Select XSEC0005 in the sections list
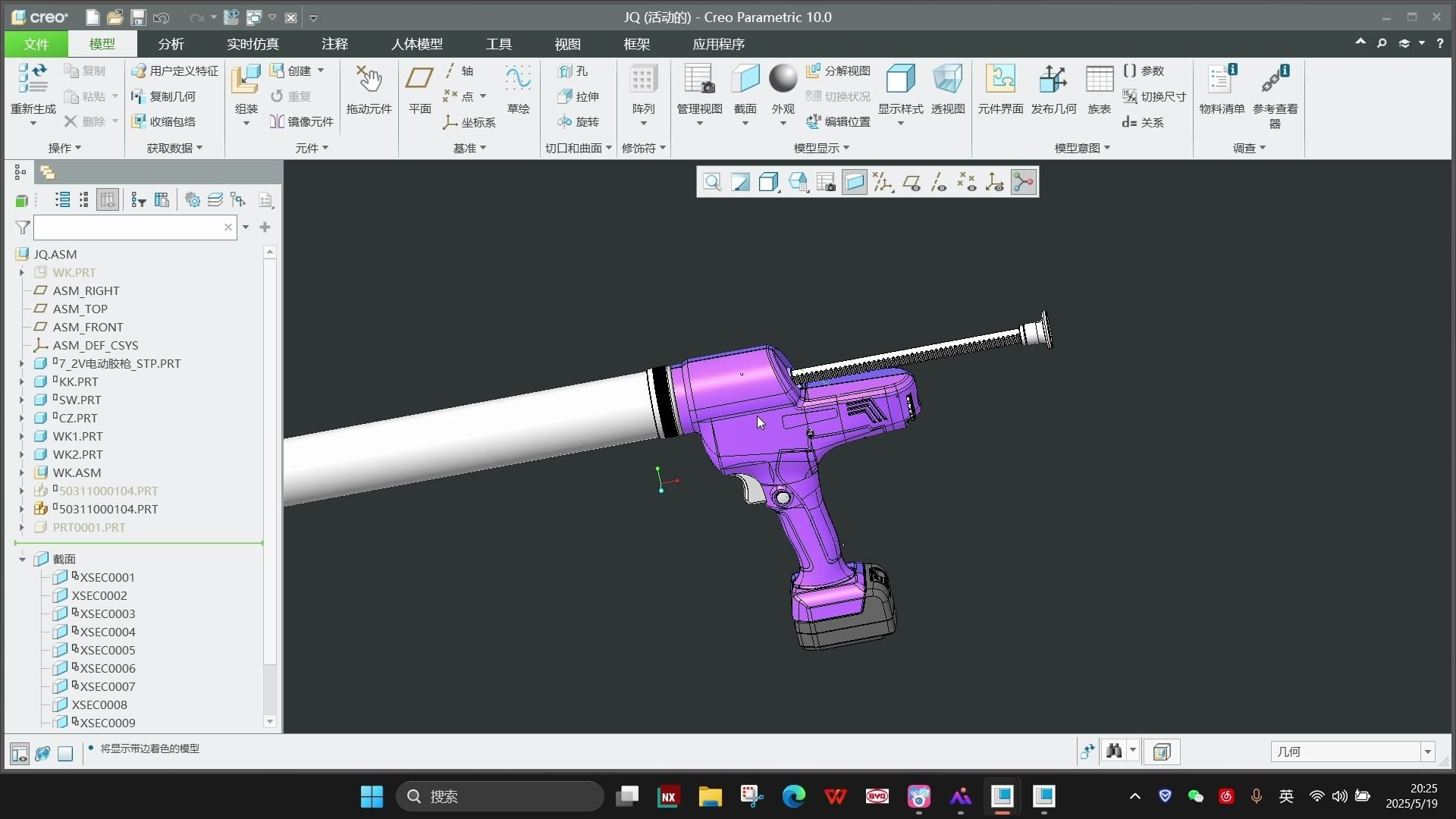This screenshot has width=1456, height=819. coord(108,650)
